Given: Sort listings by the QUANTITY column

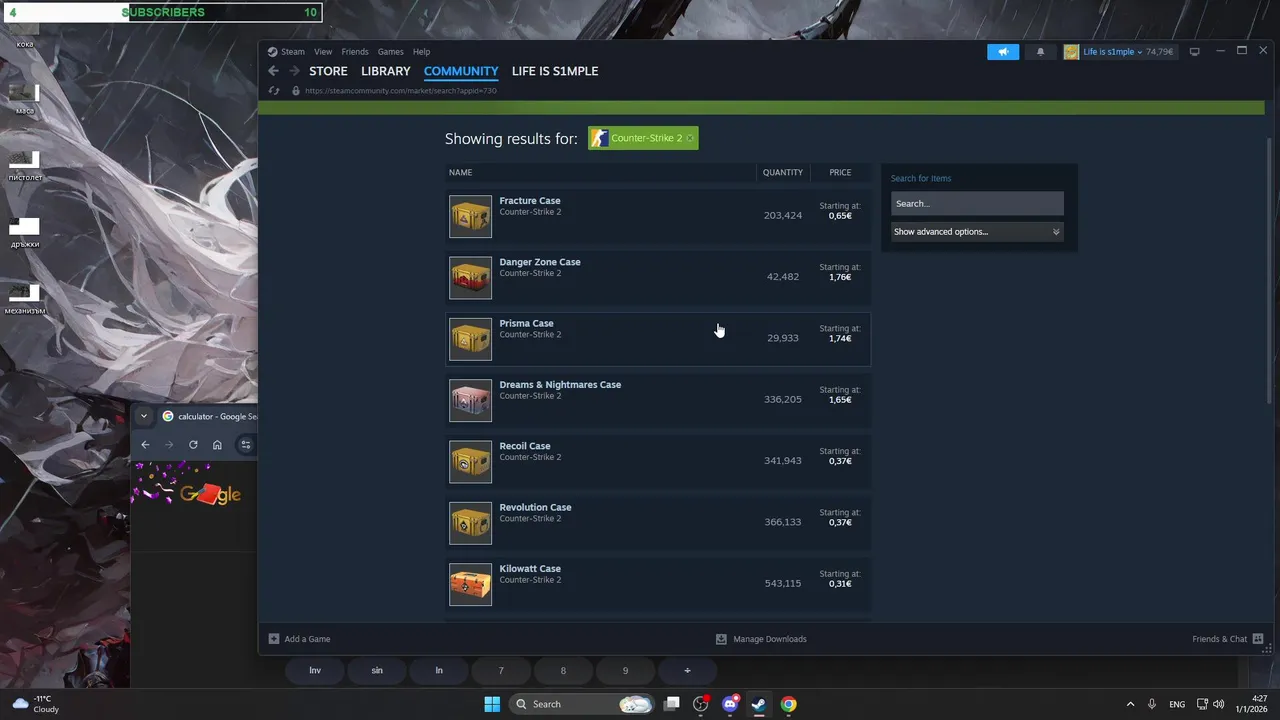Looking at the screenshot, I should click(783, 172).
